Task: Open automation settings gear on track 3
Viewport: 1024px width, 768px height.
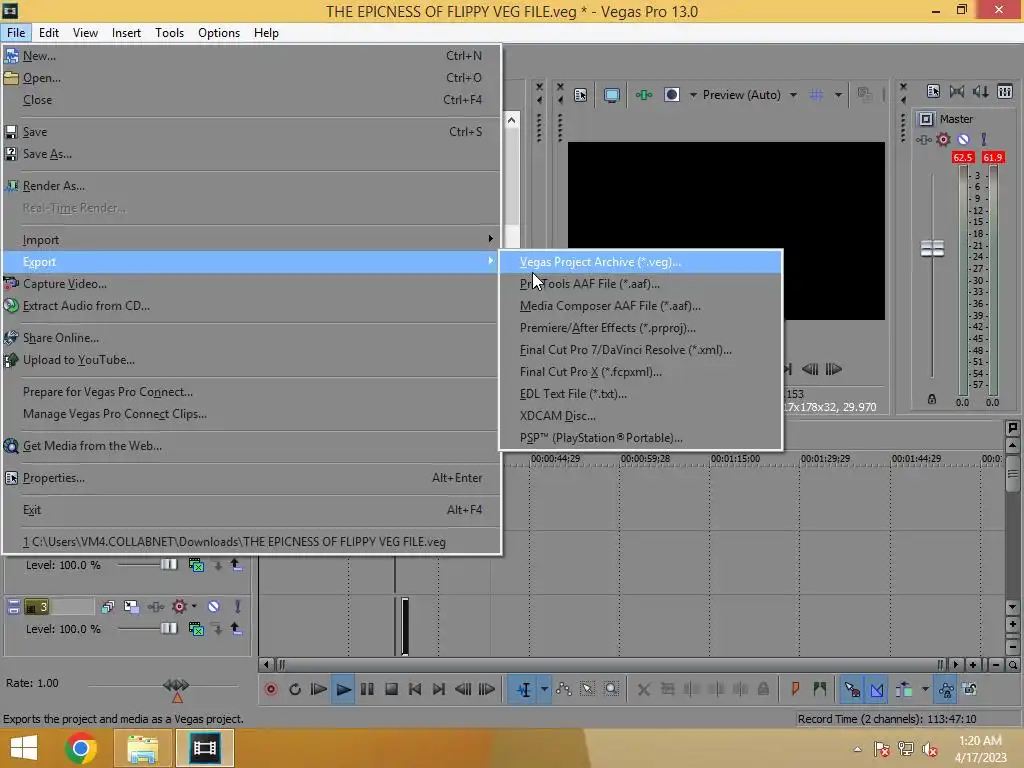Action: [x=179, y=607]
